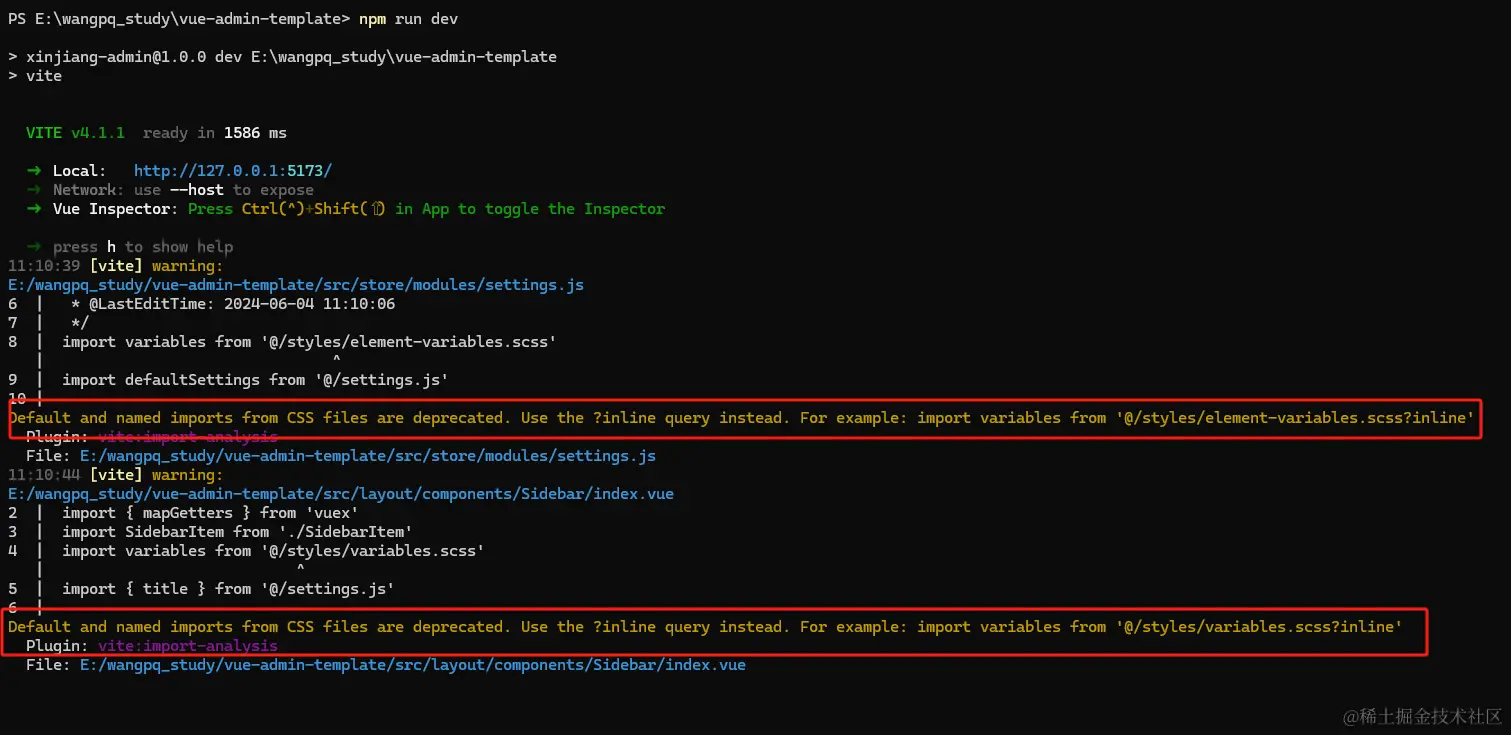Click line 9 importing defaultSettings
This screenshot has height=735, width=1511.
[228, 380]
